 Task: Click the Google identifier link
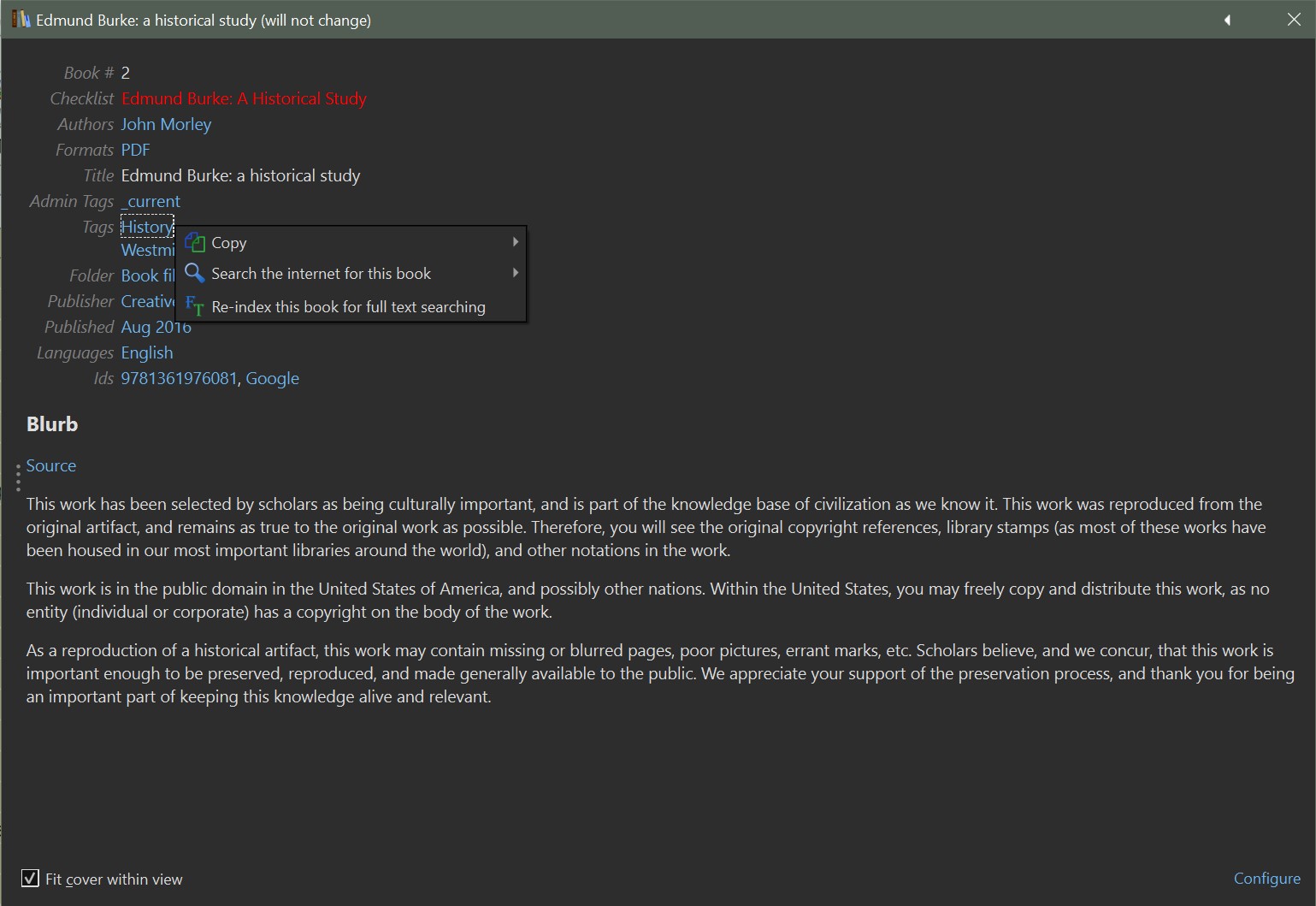point(272,378)
